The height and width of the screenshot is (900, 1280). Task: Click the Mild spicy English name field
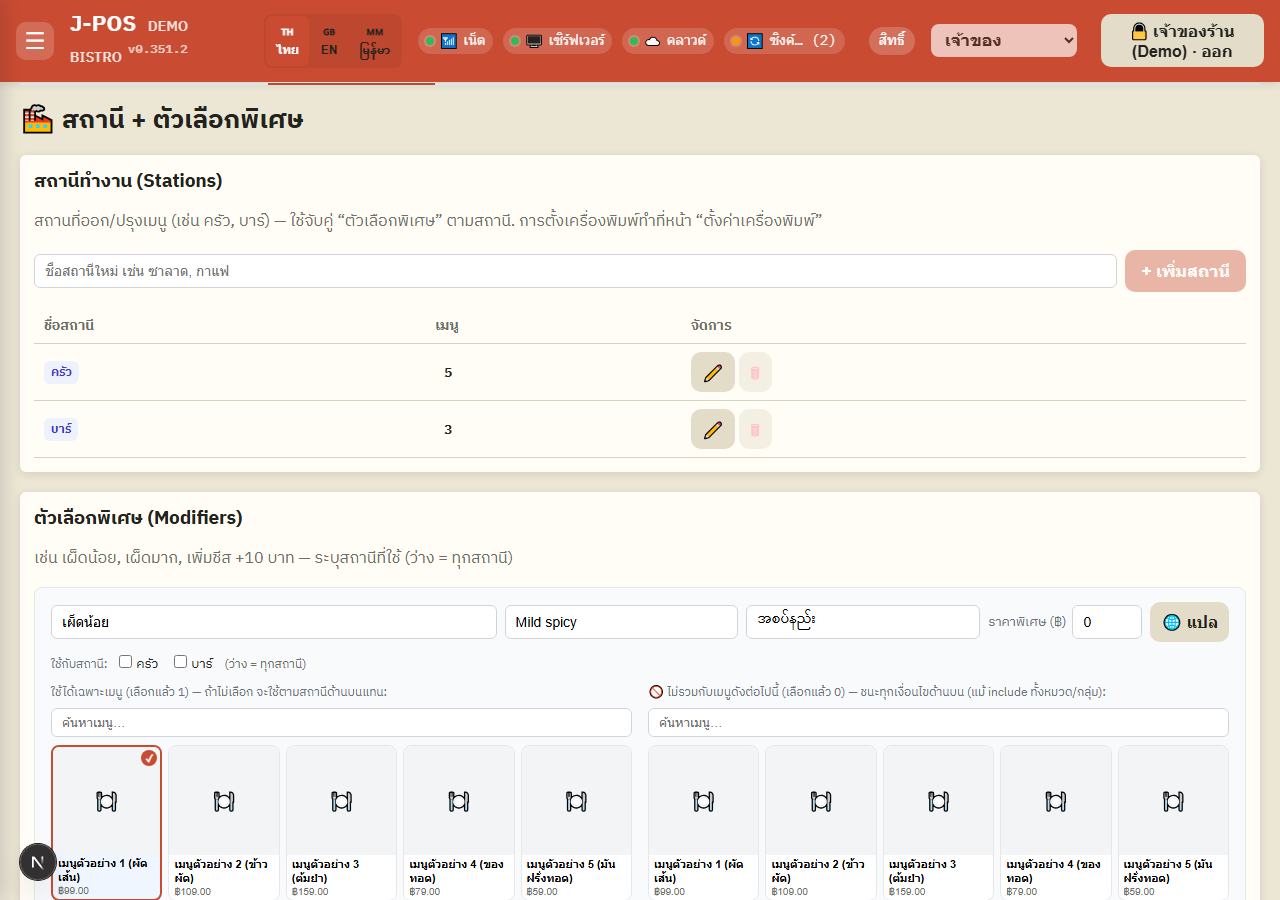(621, 622)
